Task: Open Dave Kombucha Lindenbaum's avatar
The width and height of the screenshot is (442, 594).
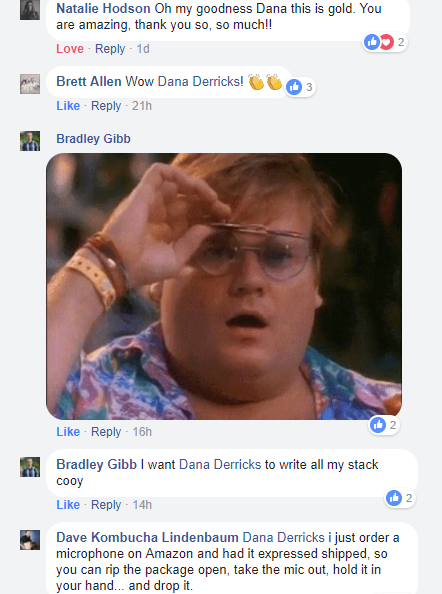Action: click(30, 539)
